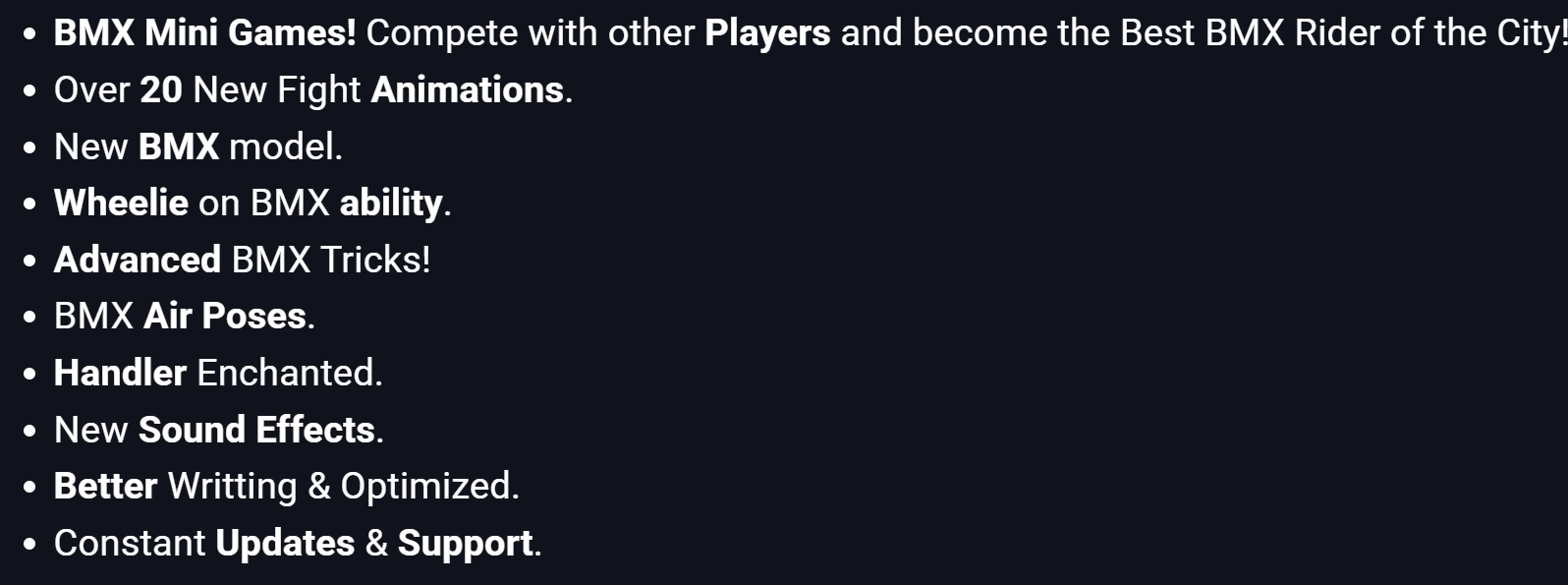This screenshot has width=1568, height=585.
Task: Click the bold "Air Poses" text
Action: [x=225, y=317]
